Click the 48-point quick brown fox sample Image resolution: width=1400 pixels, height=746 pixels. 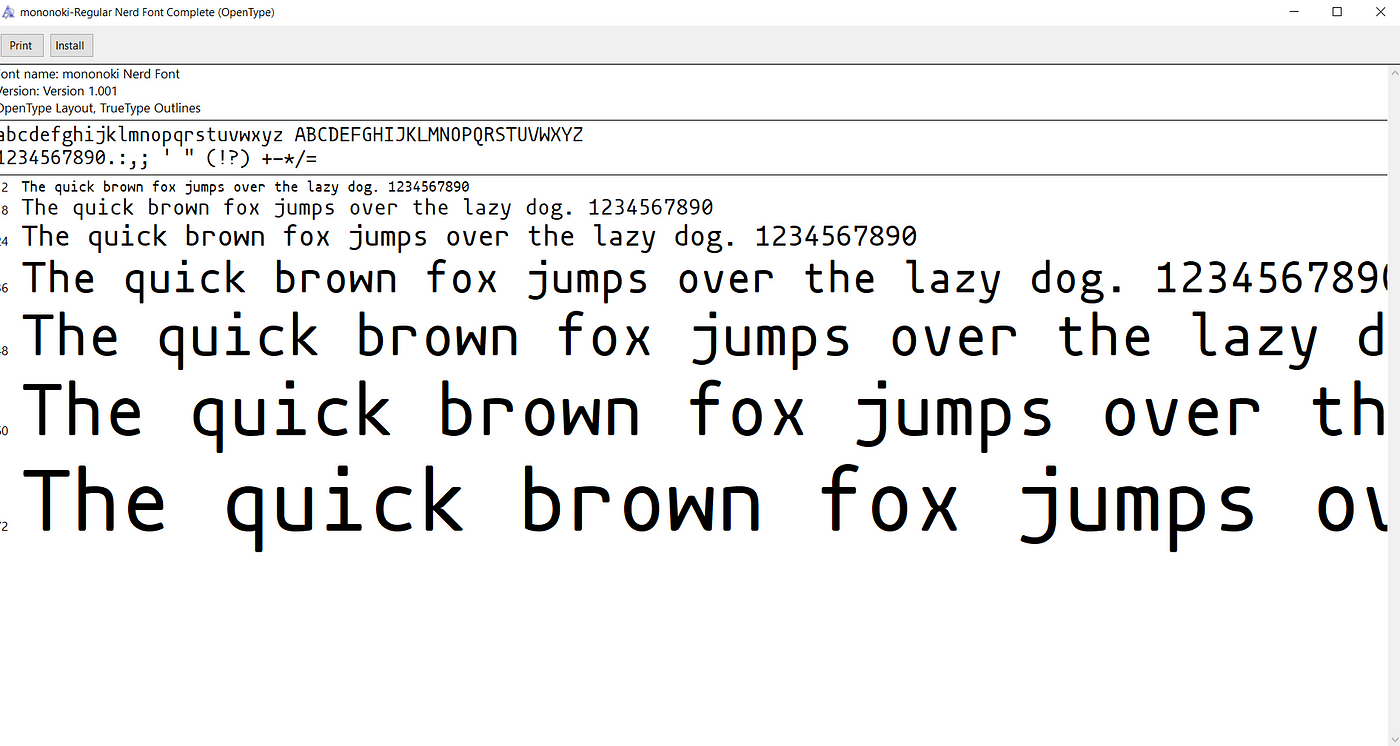click(x=704, y=338)
